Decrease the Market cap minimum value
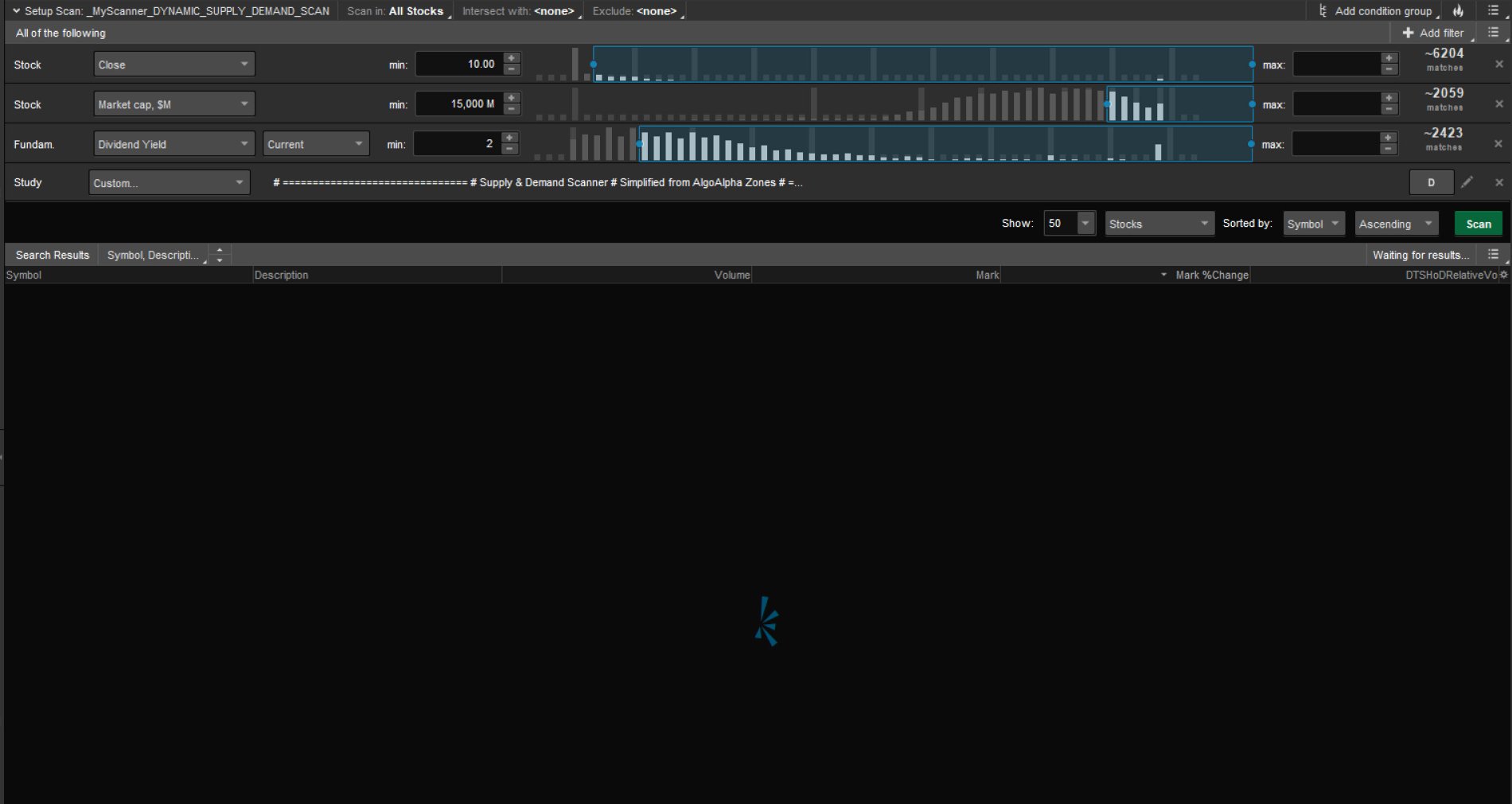The width and height of the screenshot is (1512, 804). [512, 110]
